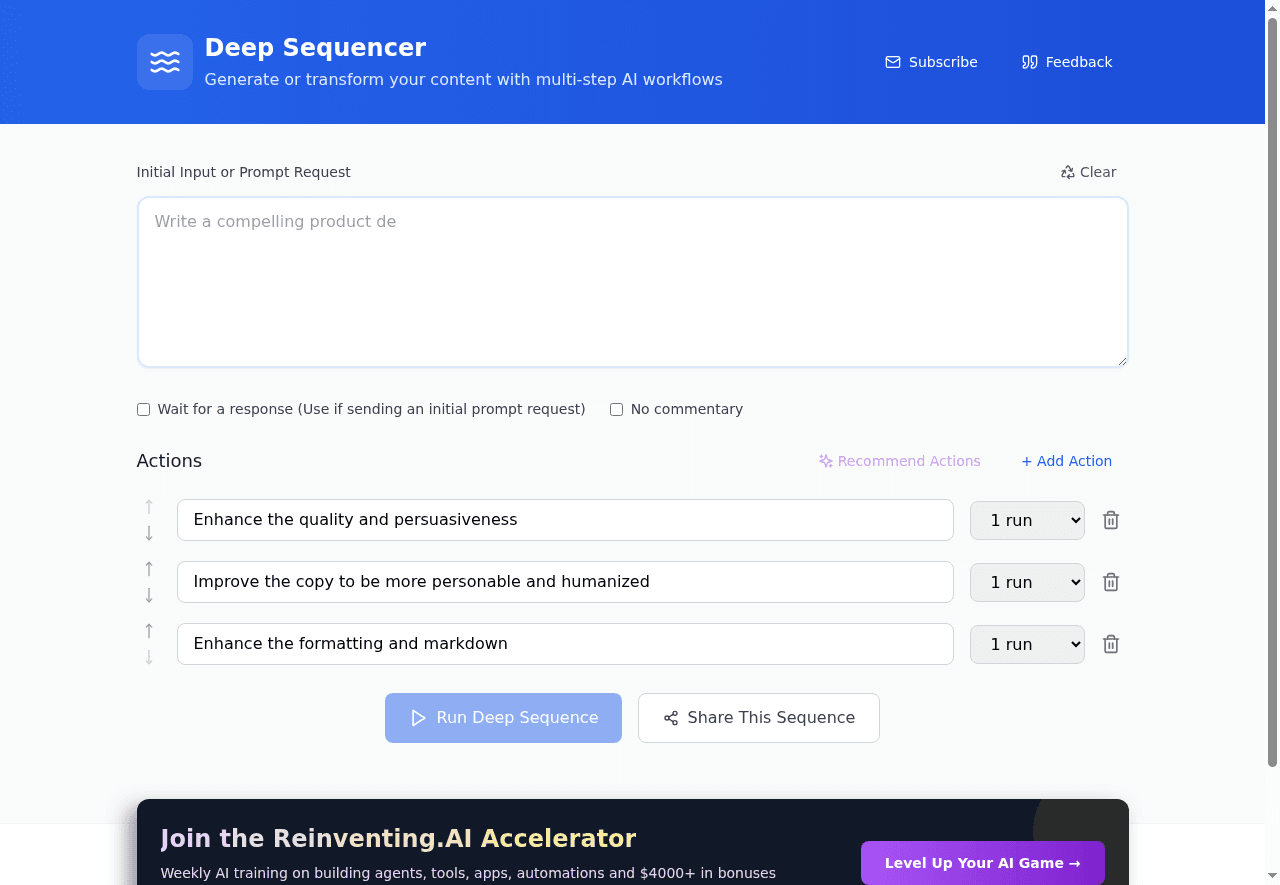Viewport: 1280px width, 885px height.
Task: Check the 'No commentary' option
Action: tap(616, 409)
